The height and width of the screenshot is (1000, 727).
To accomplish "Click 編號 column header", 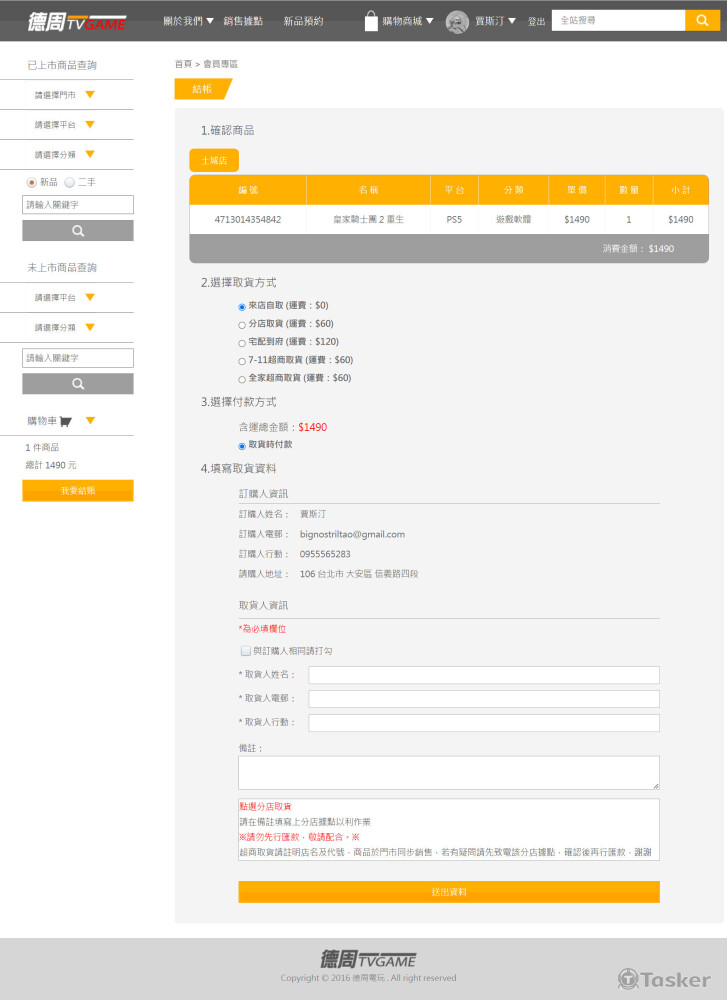I will pyautogui.click(x=248, y=190).
